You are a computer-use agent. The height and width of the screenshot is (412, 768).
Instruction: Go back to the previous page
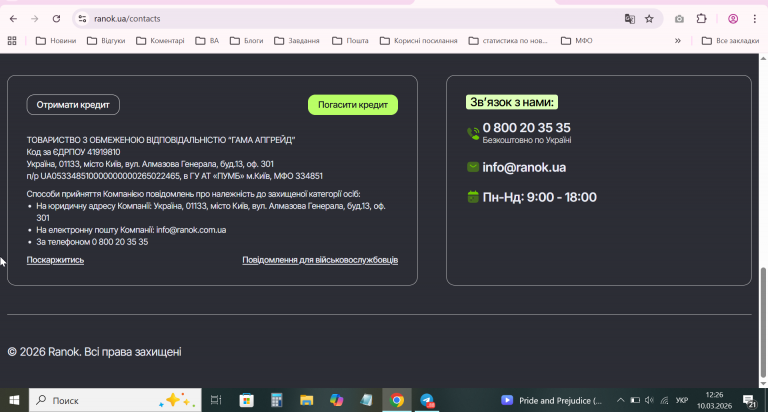[x=13, y=19]
